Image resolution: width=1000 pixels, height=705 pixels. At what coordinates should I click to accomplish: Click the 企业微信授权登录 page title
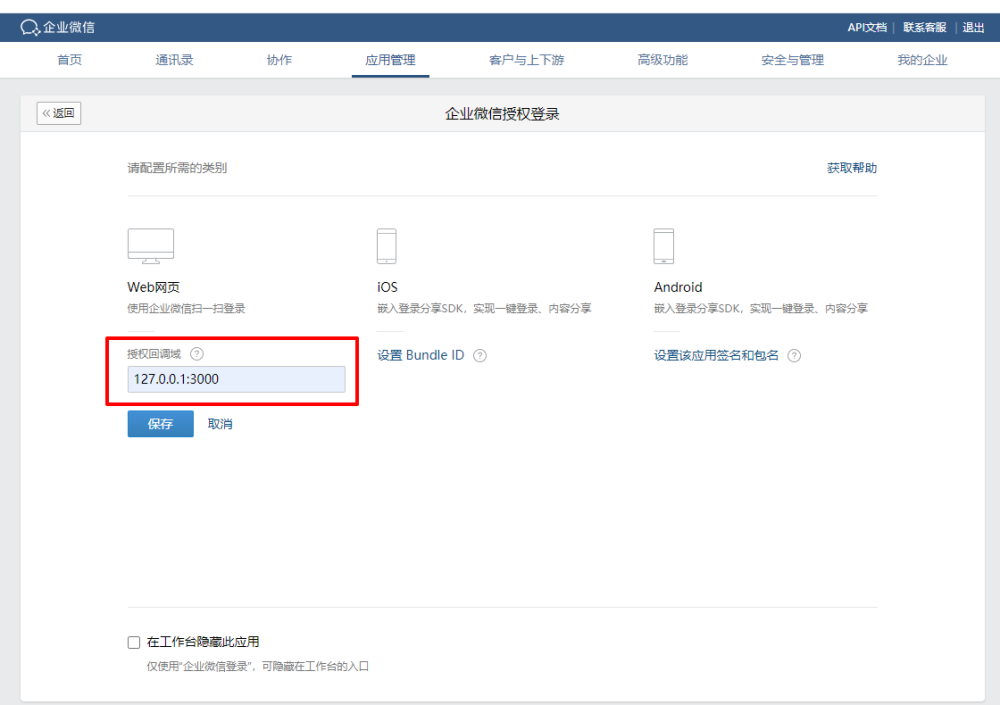[503, 114]
